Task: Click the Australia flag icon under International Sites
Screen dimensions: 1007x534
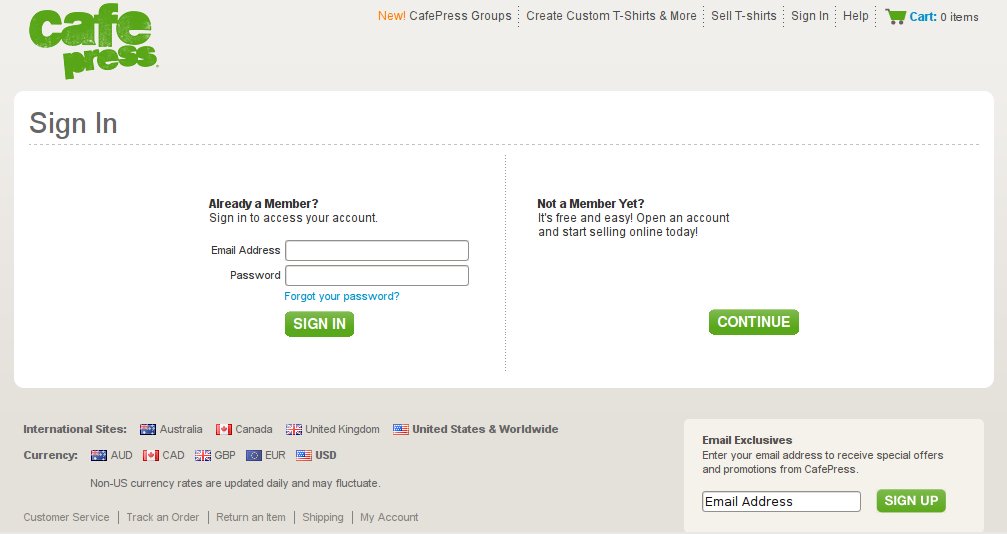Action: pyautogui.click(x=148, y=429)
